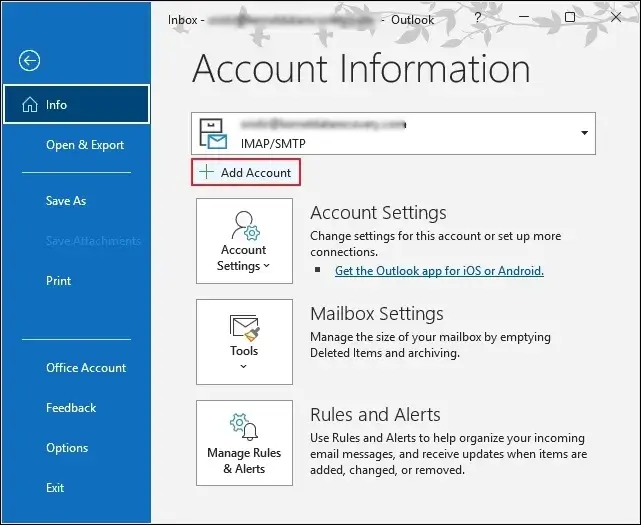Select the Info menu item

coord(76,104)
